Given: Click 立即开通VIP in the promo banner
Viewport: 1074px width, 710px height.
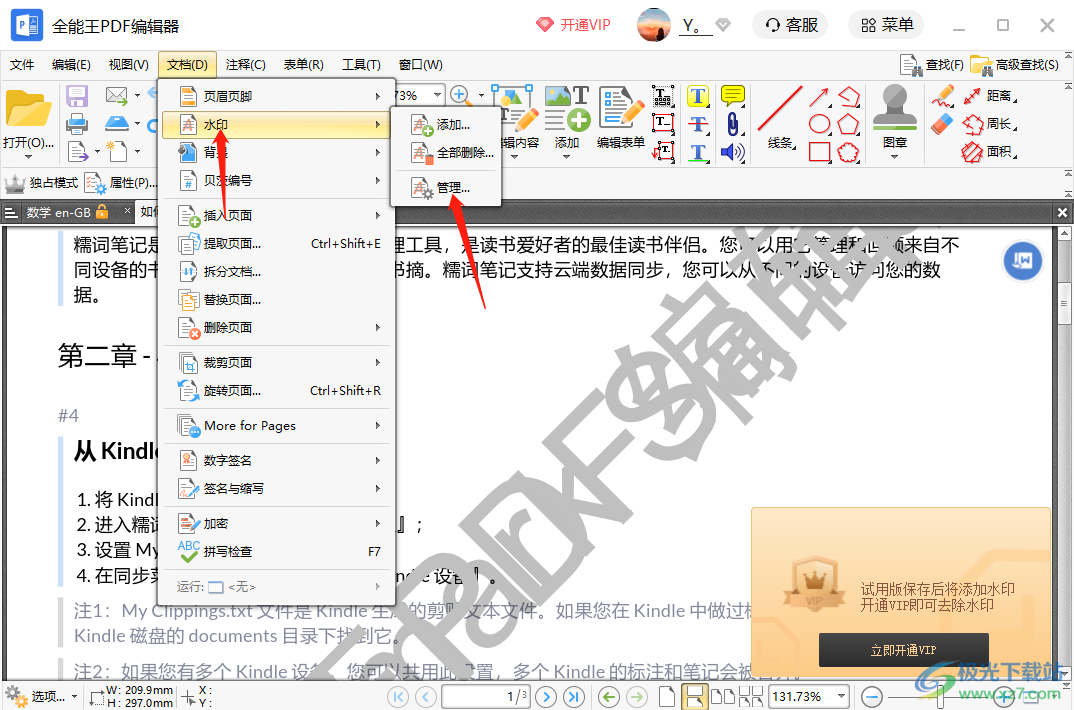Looking at the screenshot, I should click(903, 650).
